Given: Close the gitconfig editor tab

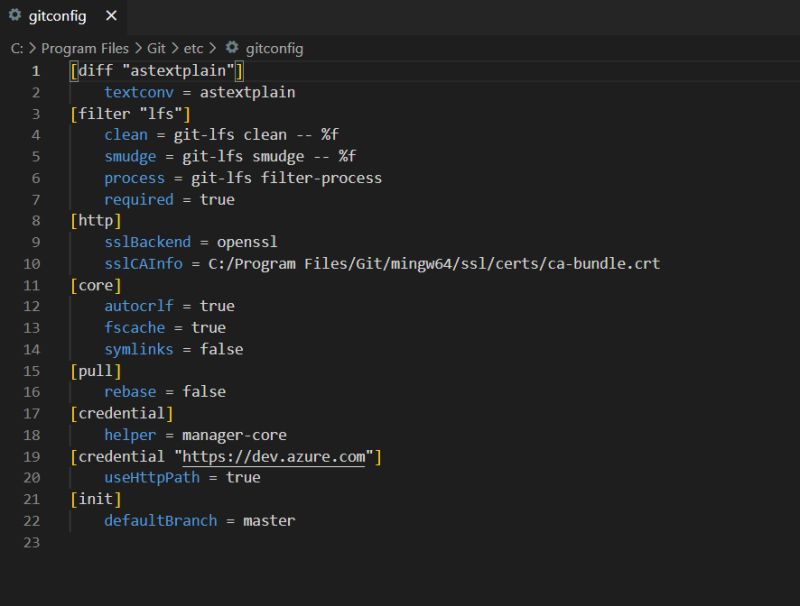Looking at the screenshot, I should click(111, 16).
